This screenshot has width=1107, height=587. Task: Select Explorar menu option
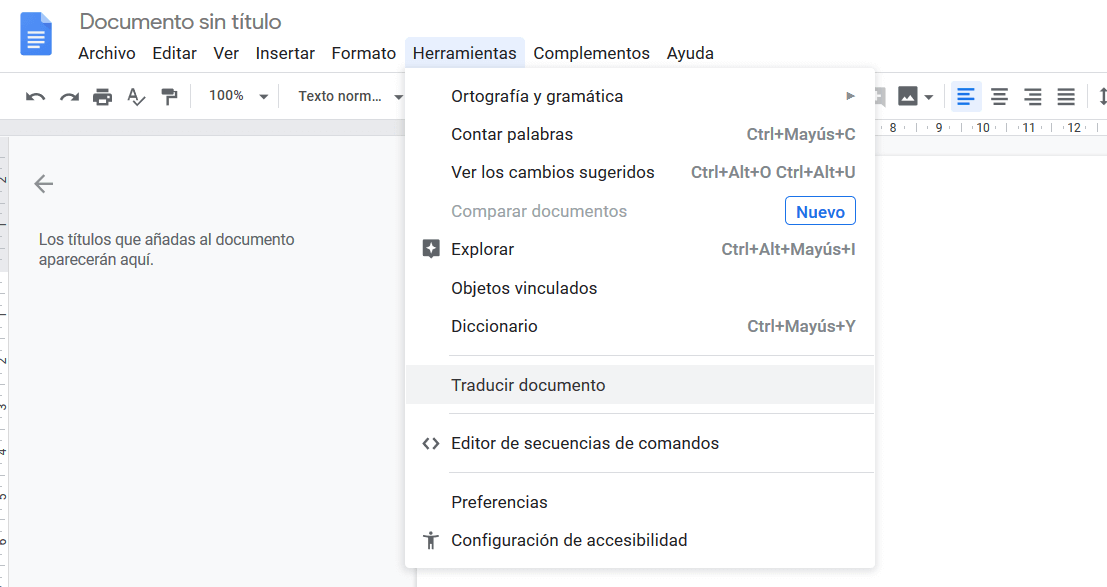point(640,249)
